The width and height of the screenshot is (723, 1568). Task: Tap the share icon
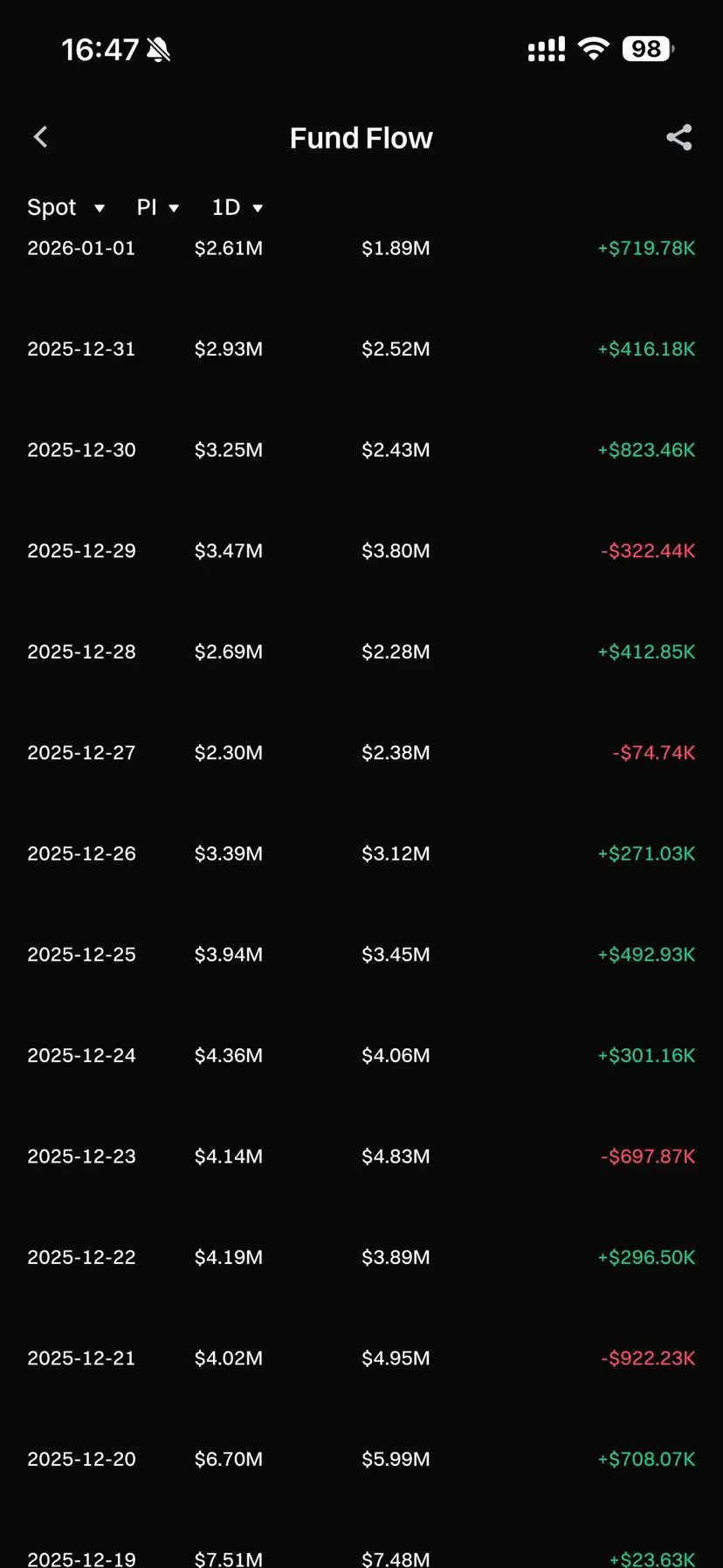pyautogui.click(x=678, y=137)
